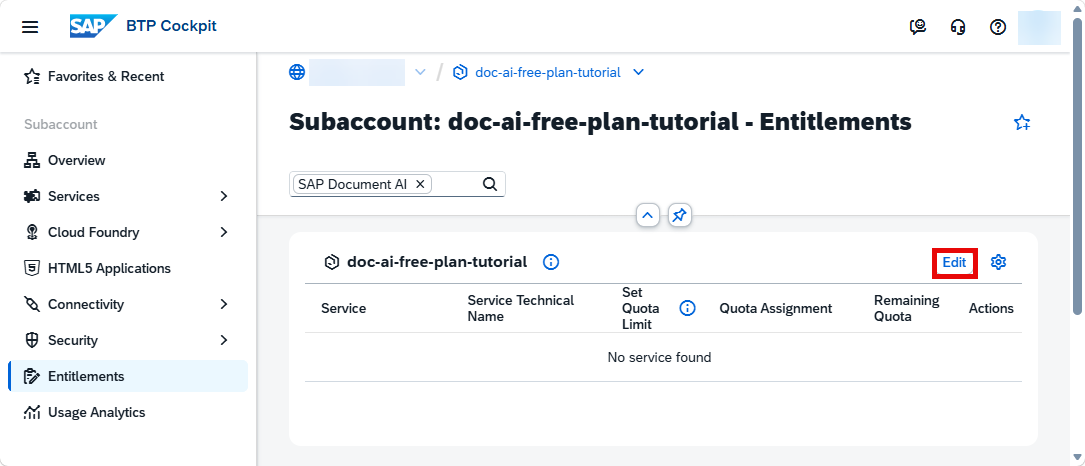Click the Connectivity sidebar item
Viewport: 1085px width, 466px height.
[128, 304]
